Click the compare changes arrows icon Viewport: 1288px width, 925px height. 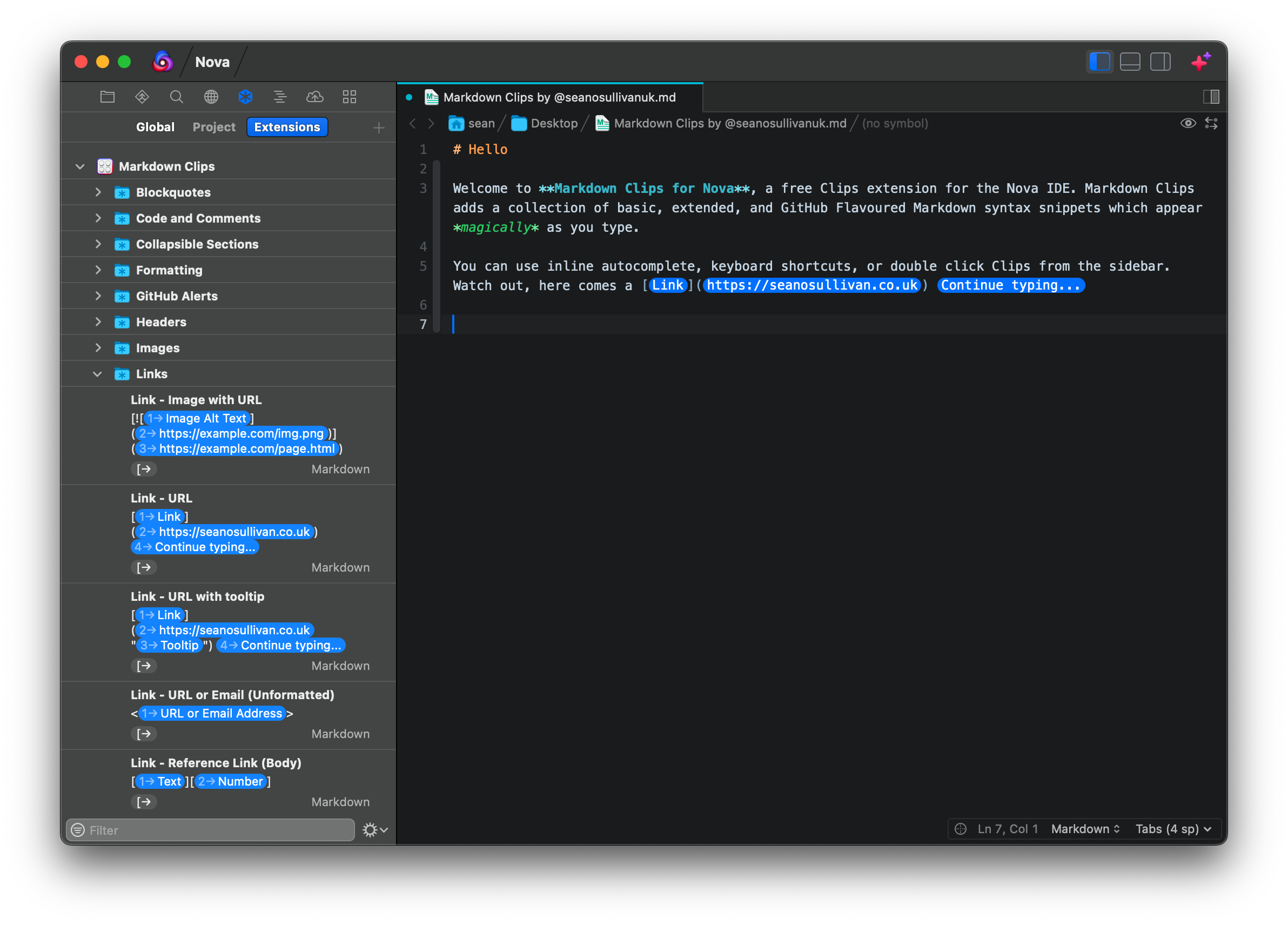coord(1211,123)
